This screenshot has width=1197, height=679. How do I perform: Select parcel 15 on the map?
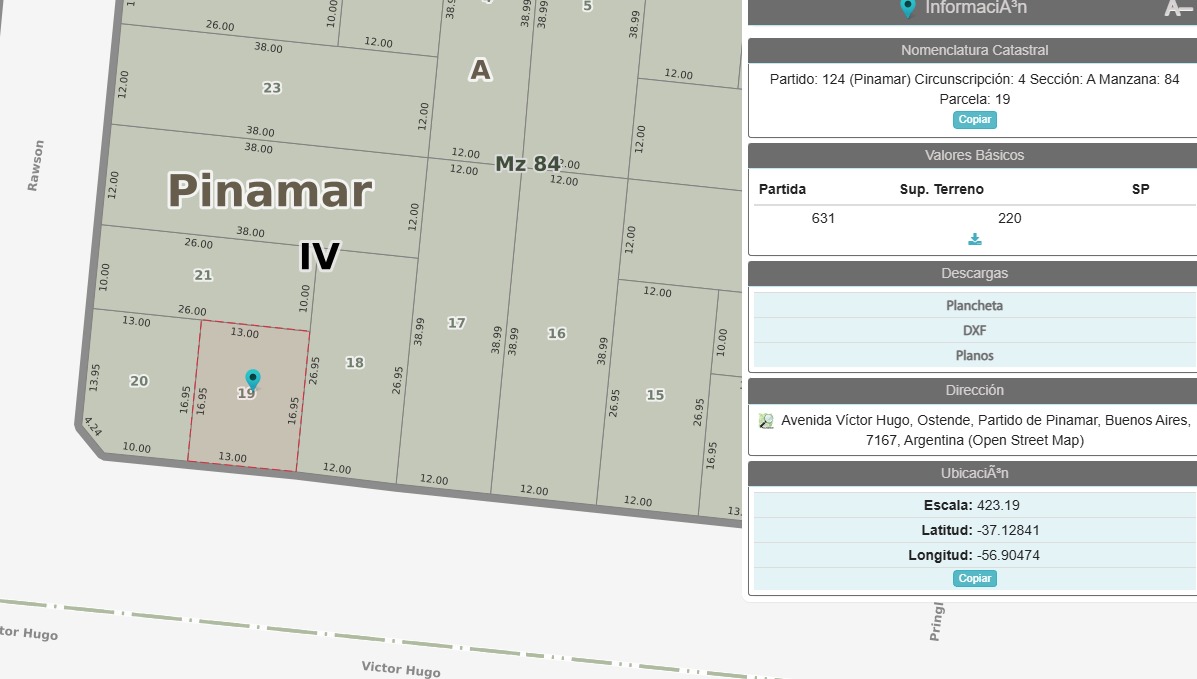coord(655,395)
